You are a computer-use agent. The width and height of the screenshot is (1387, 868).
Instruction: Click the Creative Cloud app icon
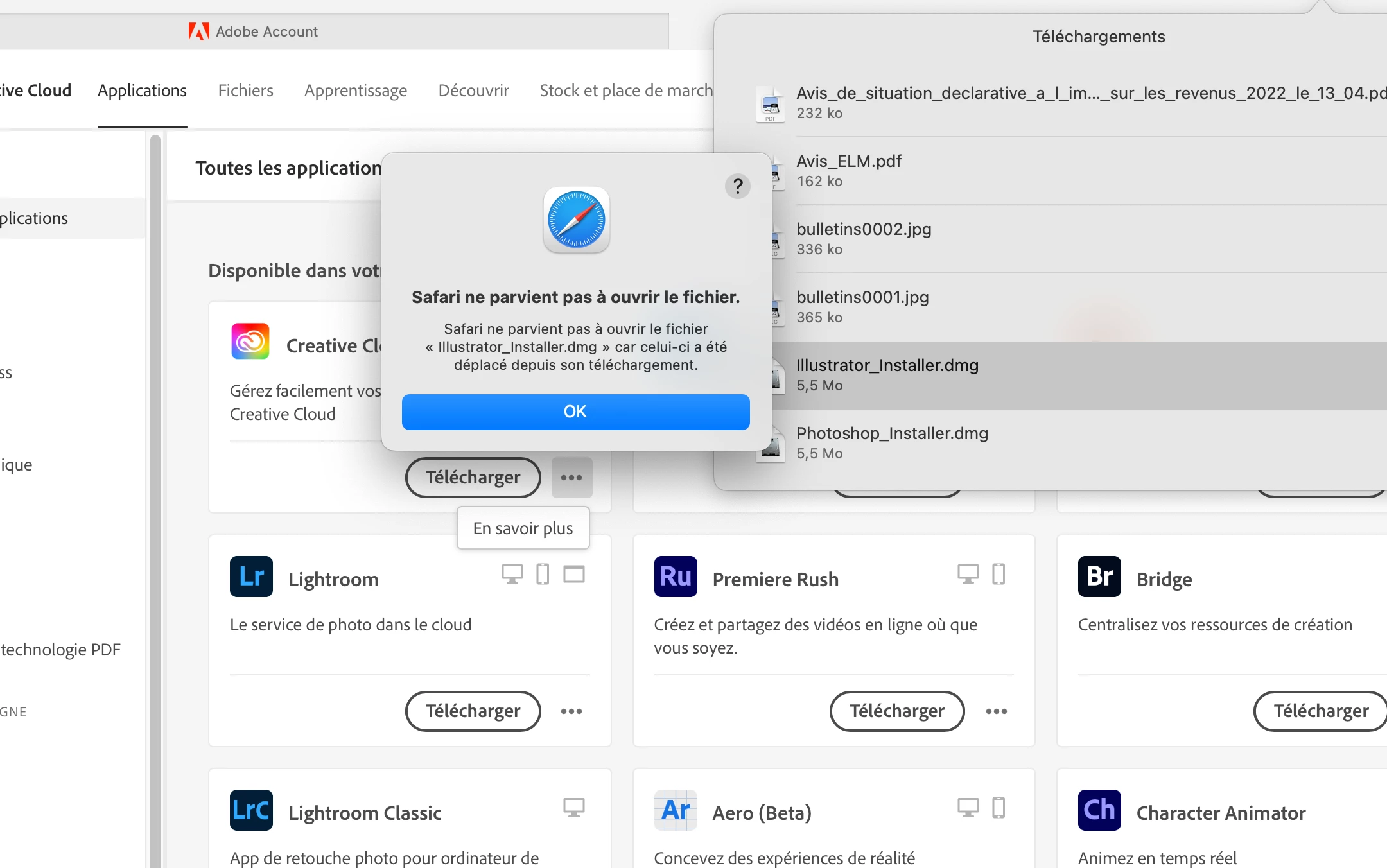pyautogui.click(x=250, y=342)
